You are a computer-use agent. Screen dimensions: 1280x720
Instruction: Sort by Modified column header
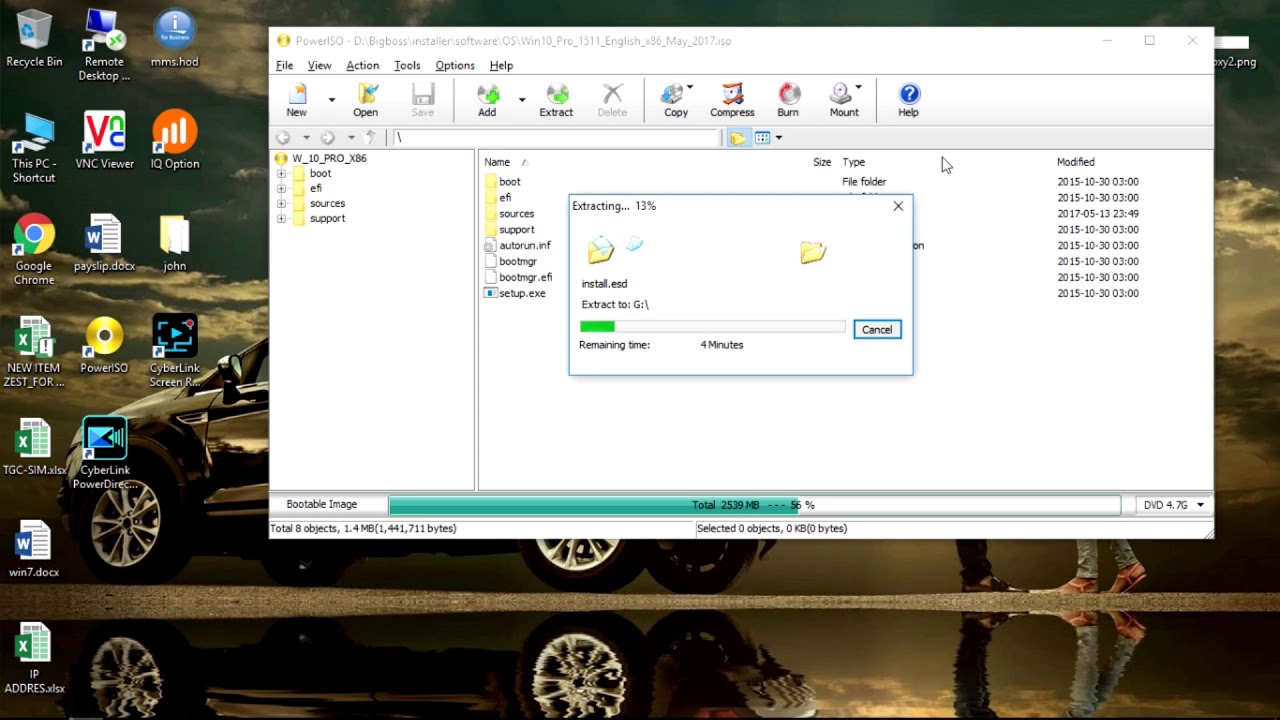[x=1076, y=162]
